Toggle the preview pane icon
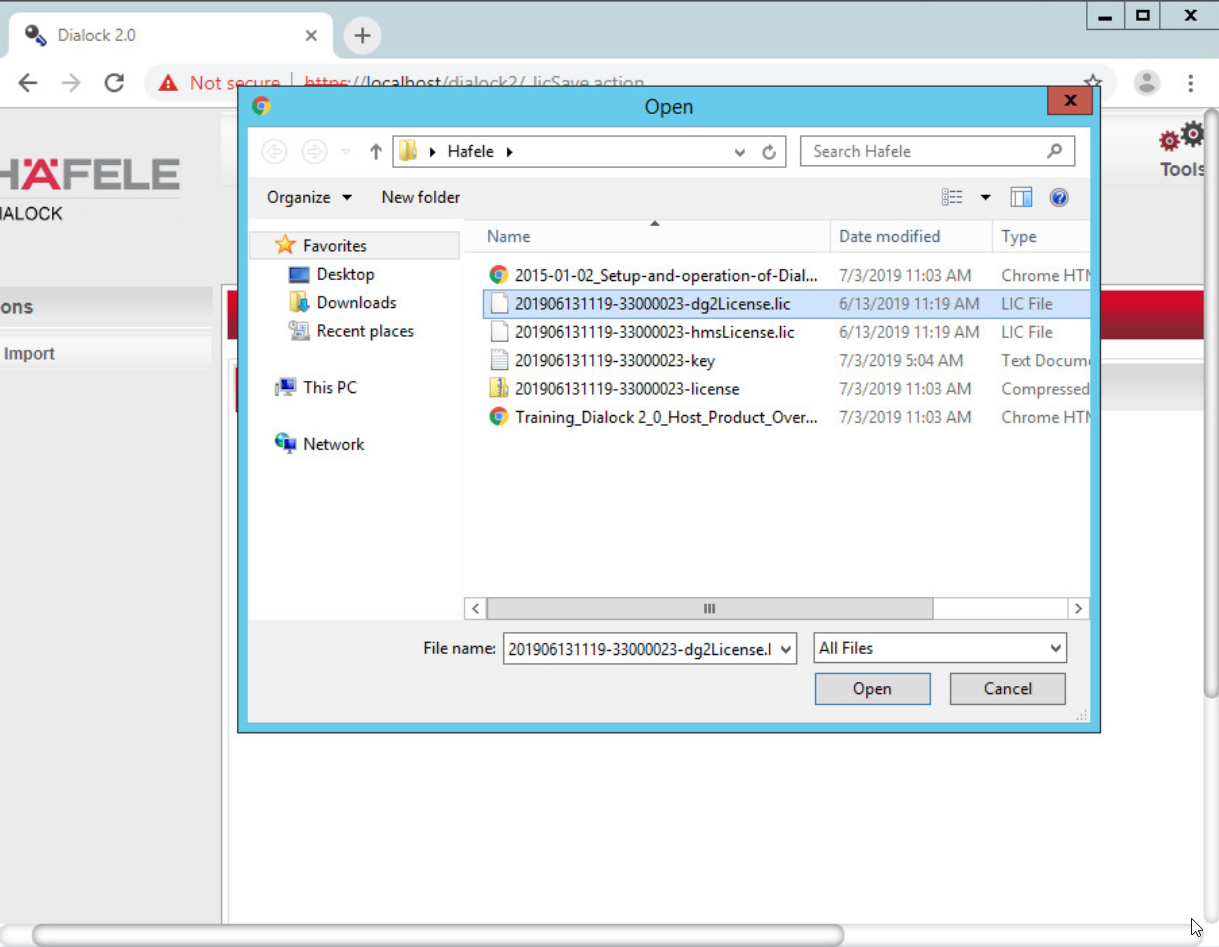The height and width of the screenshot is (947, 1219). 1021,197
